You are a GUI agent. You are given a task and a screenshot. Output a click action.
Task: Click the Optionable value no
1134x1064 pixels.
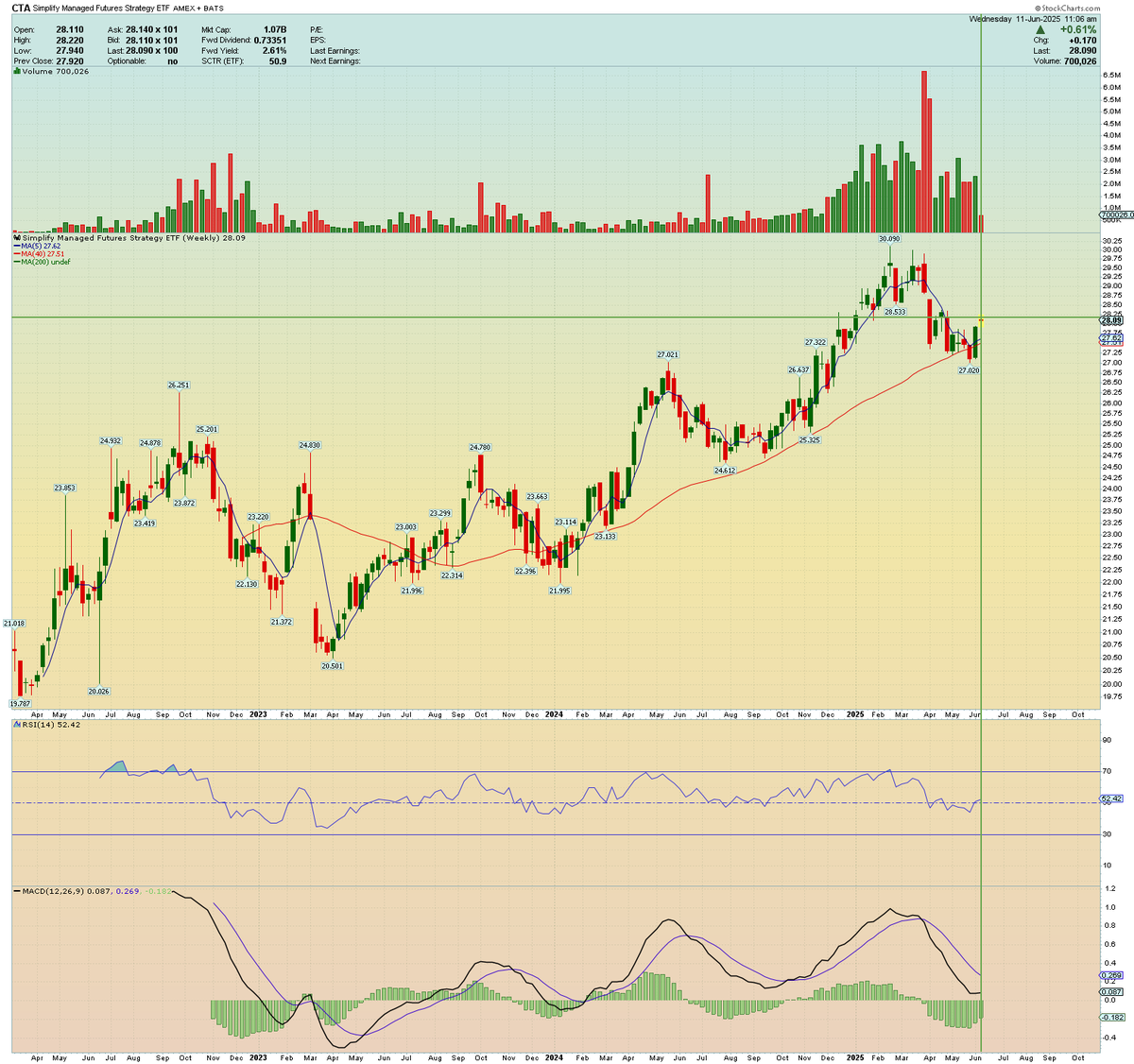coord(173,60)
